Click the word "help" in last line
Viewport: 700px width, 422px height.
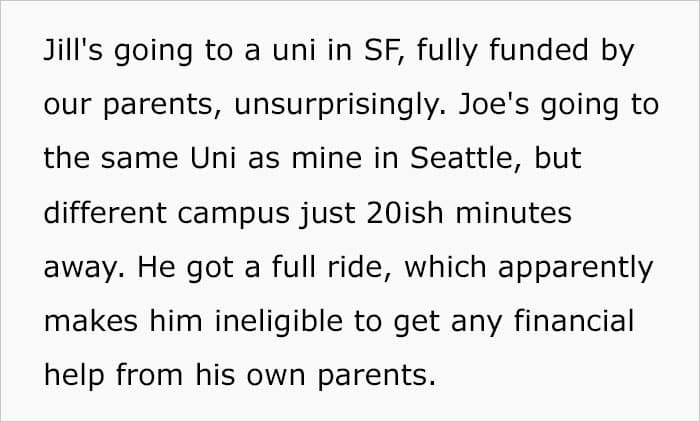pyautogui.click(x=74, y=375)
